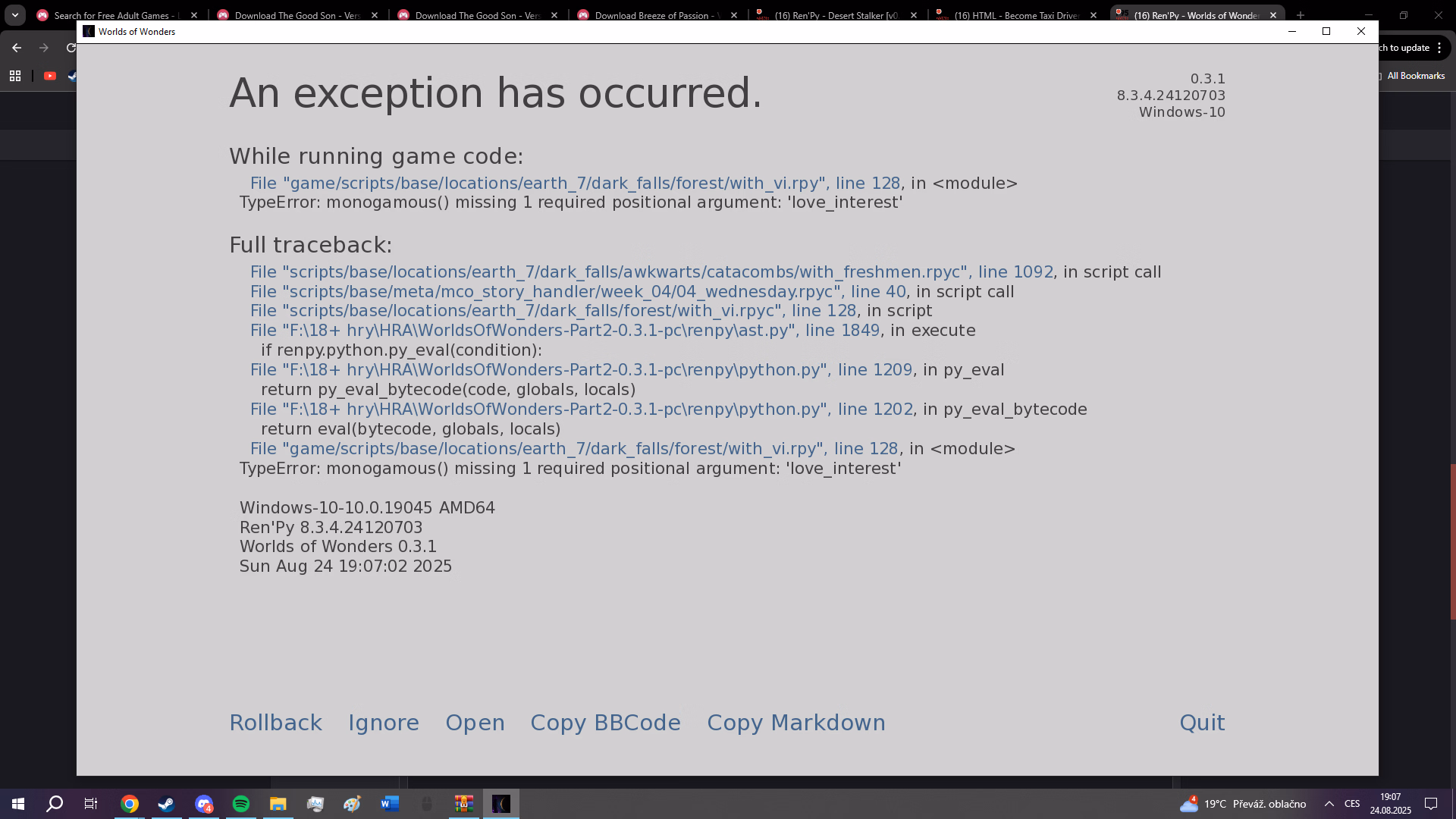Image resolution: width=1456 pixels, height=819 pixels.
Task: Choose Ignore to skip the error
Action: [383, 723]
